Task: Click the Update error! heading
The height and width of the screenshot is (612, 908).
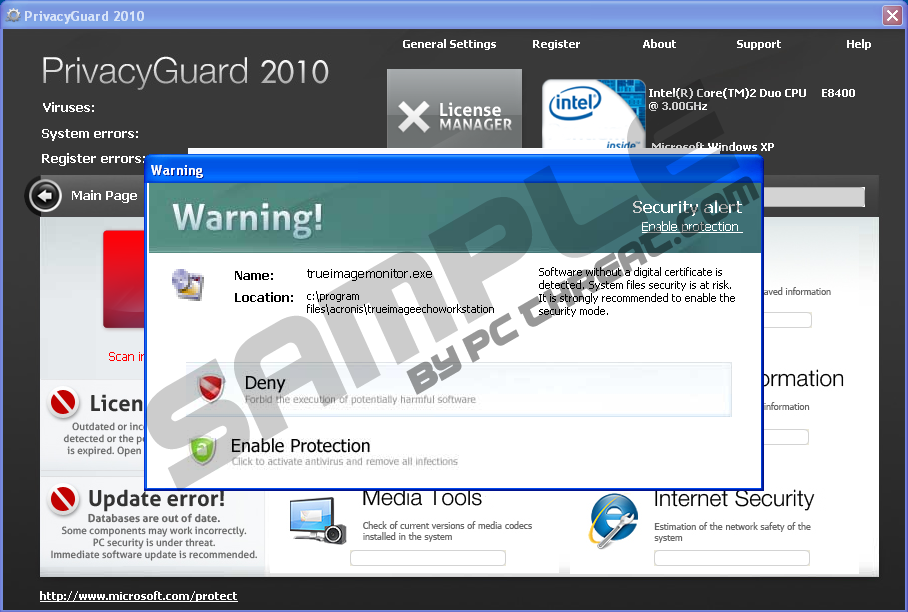Action: coord(156,499)
